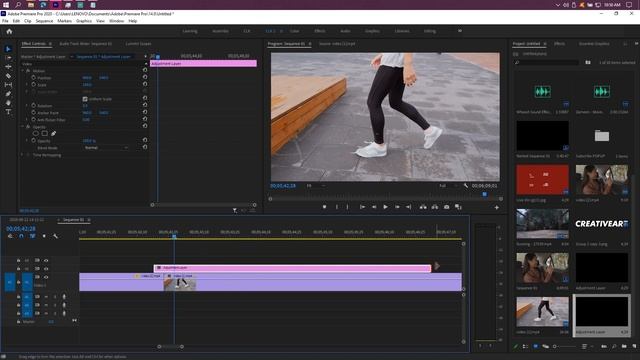
Task: Collapse the Opacity effect group
Action: pyautogui.click(x=23, y=127)
